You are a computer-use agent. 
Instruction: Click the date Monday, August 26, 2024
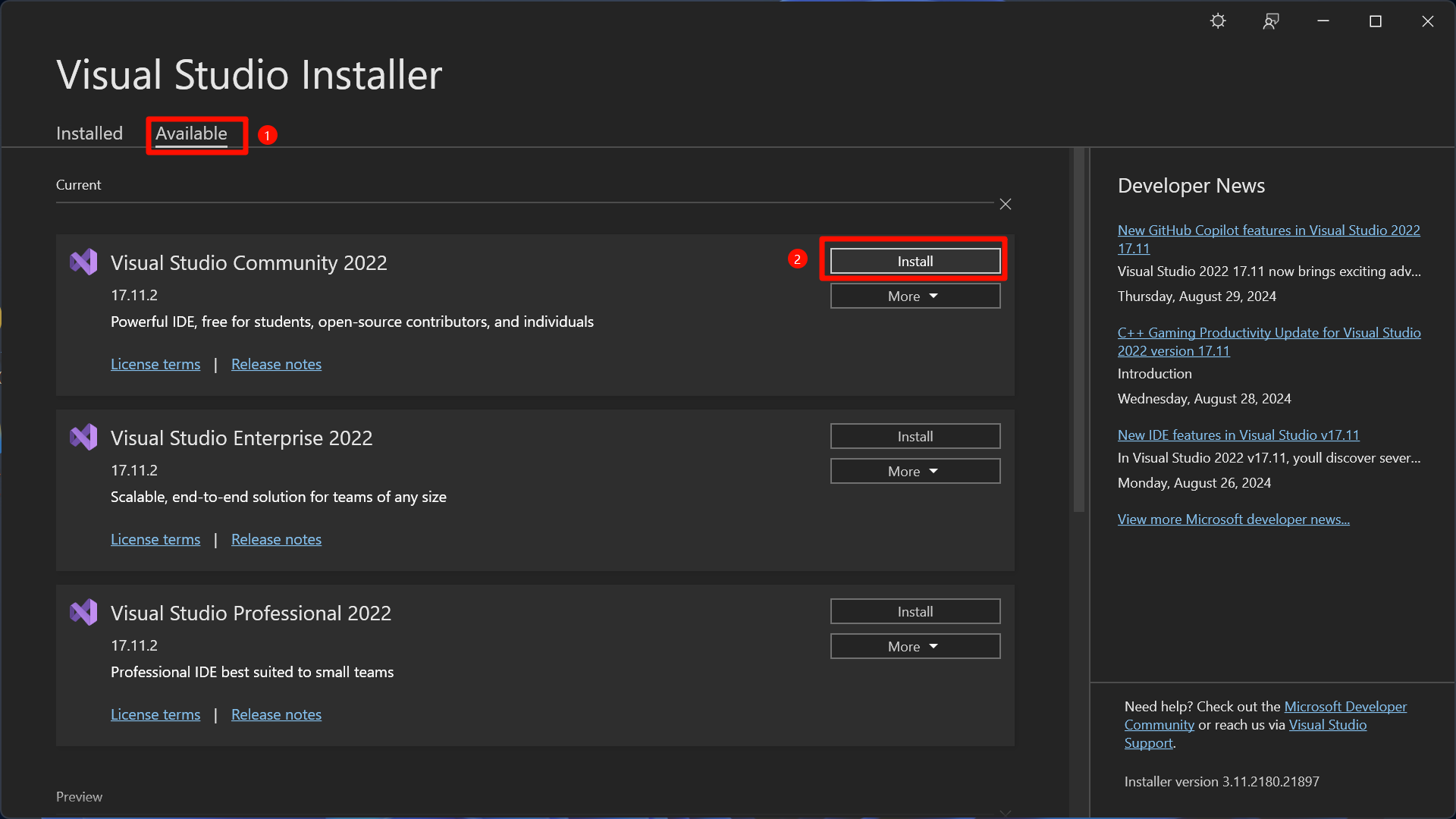[x=1194, y=482]
